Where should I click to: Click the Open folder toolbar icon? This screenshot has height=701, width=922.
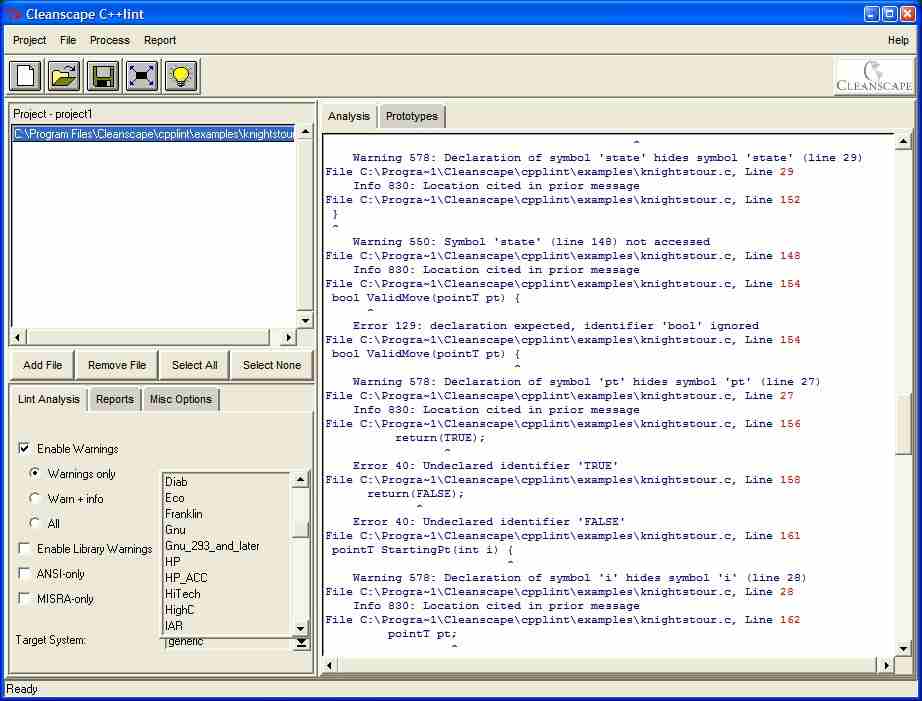click(x=64, y=76)
